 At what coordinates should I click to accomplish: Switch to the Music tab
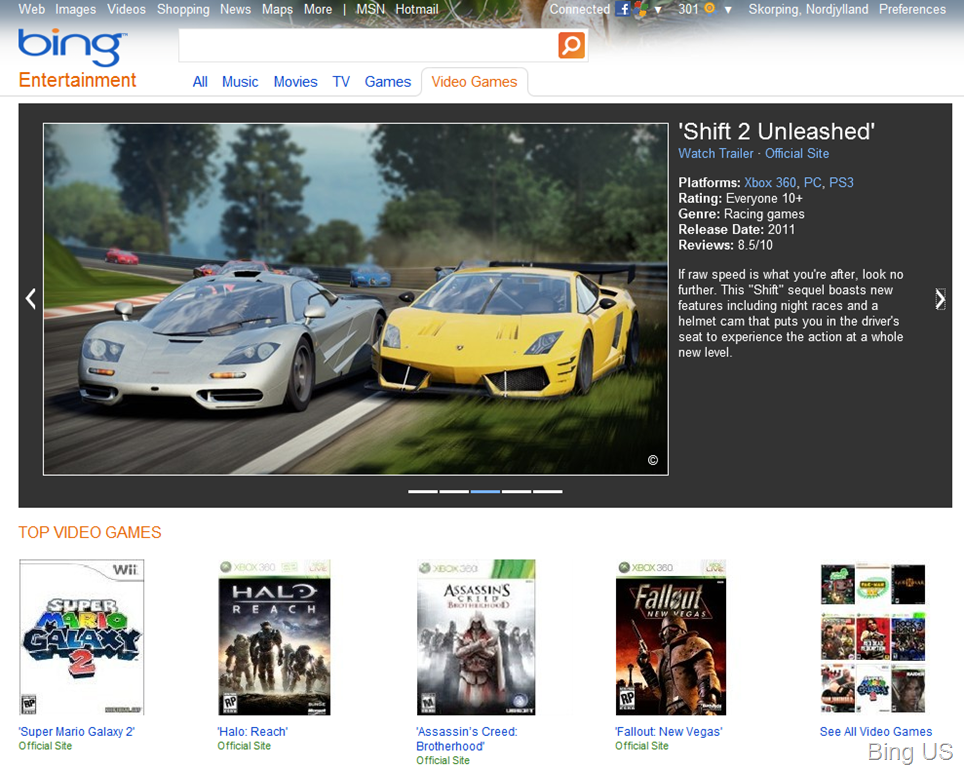click(x=240, y=82)
